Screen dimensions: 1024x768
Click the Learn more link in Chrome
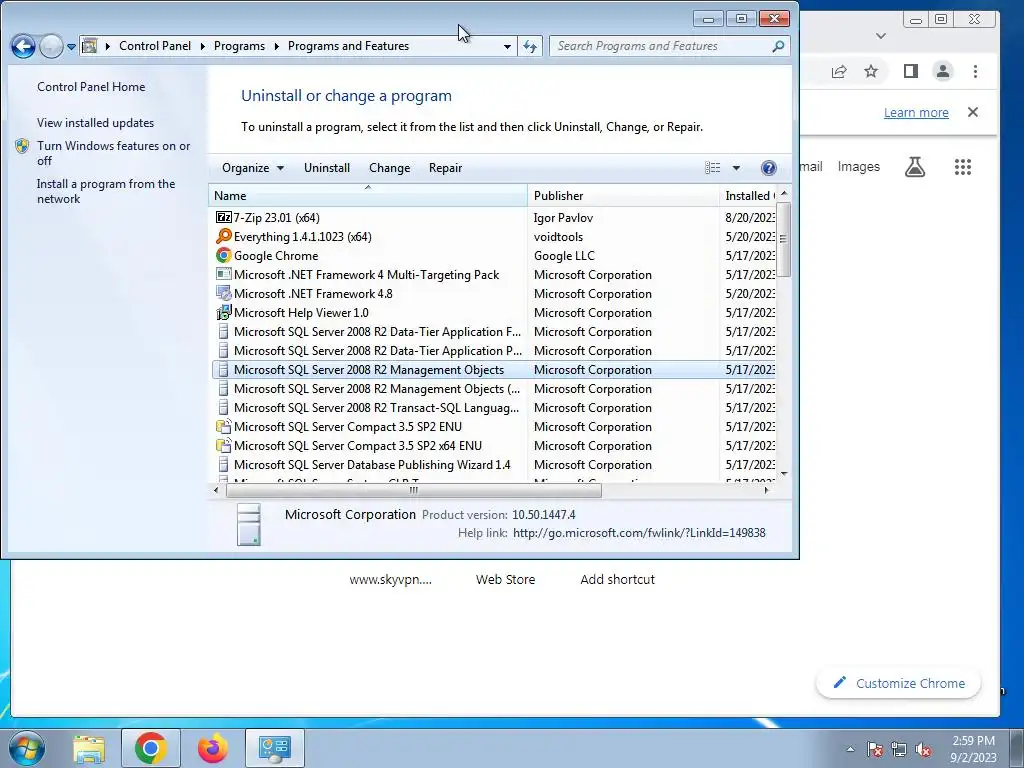pos(916,112)
